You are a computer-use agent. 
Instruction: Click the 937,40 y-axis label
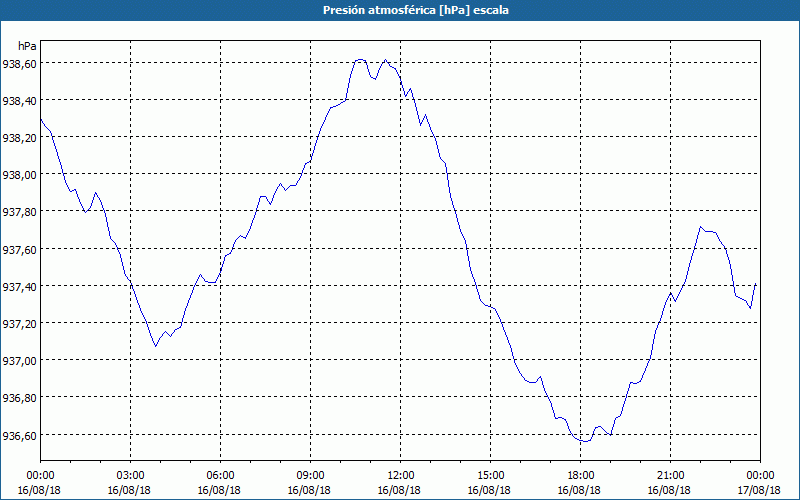19,287
